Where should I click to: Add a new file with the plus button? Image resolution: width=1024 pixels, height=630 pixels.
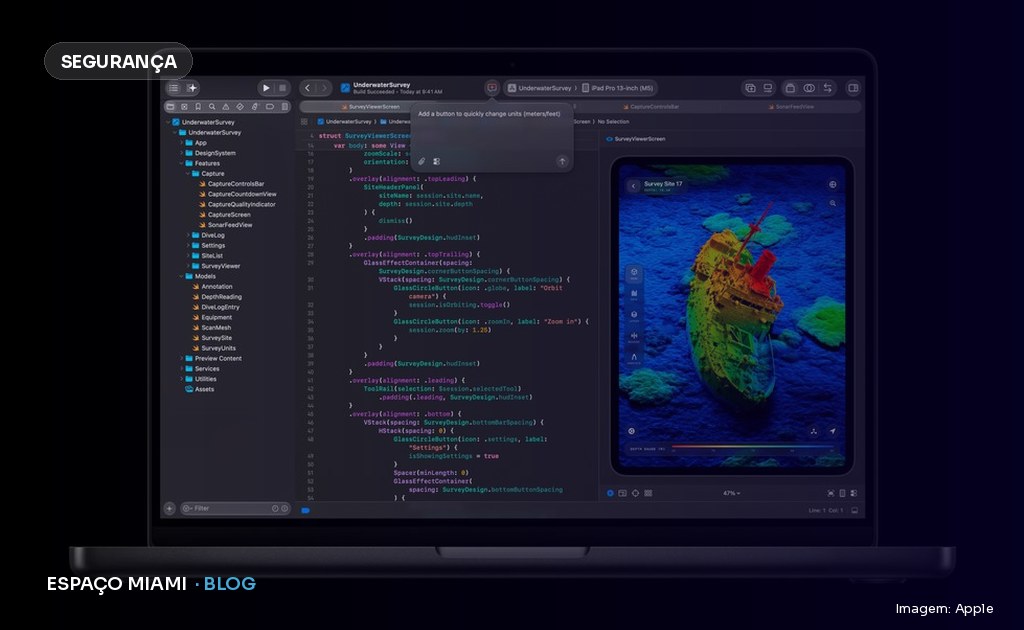[169, 508]
